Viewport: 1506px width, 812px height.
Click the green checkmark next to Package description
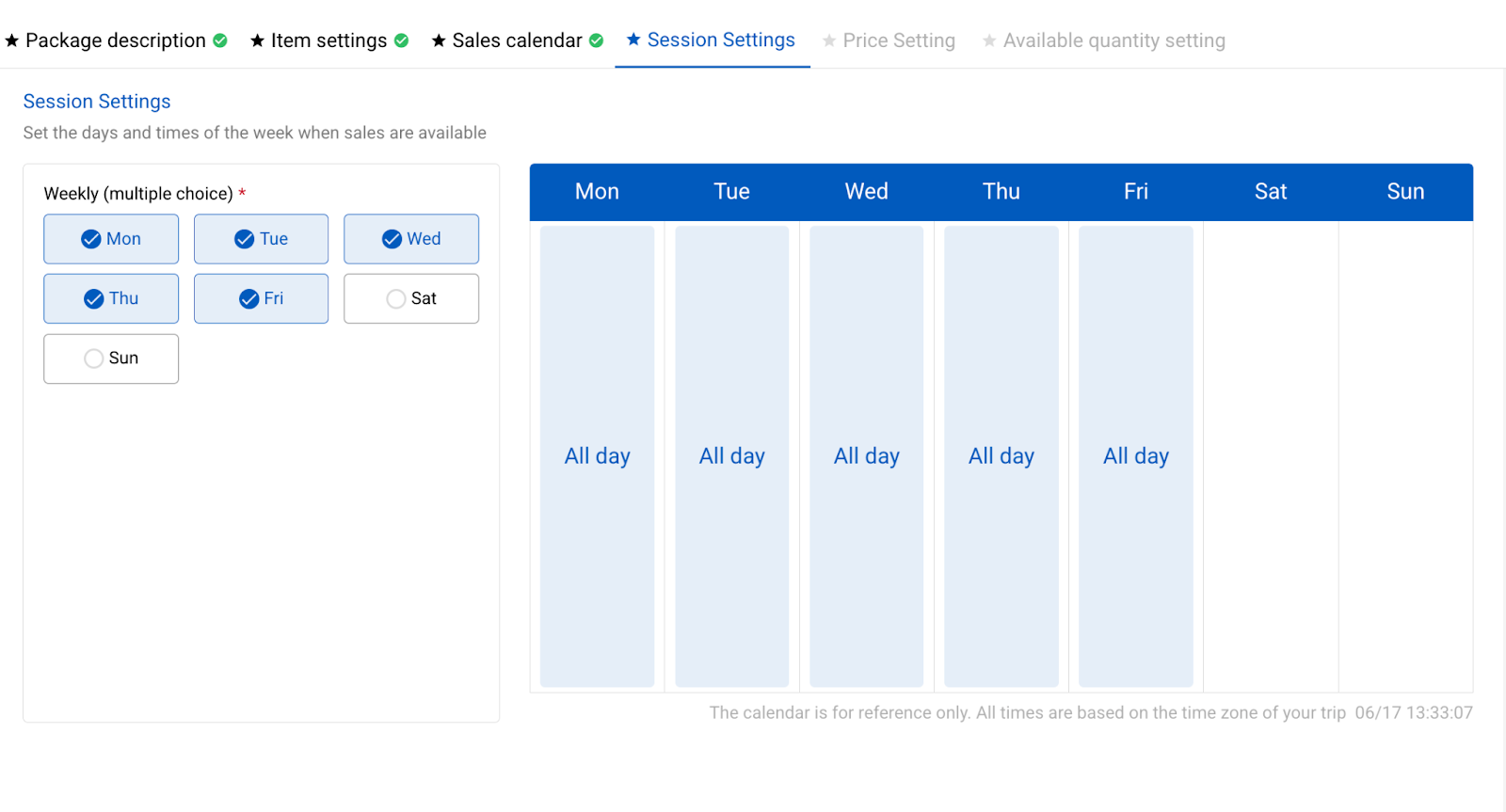pos(220,40)
